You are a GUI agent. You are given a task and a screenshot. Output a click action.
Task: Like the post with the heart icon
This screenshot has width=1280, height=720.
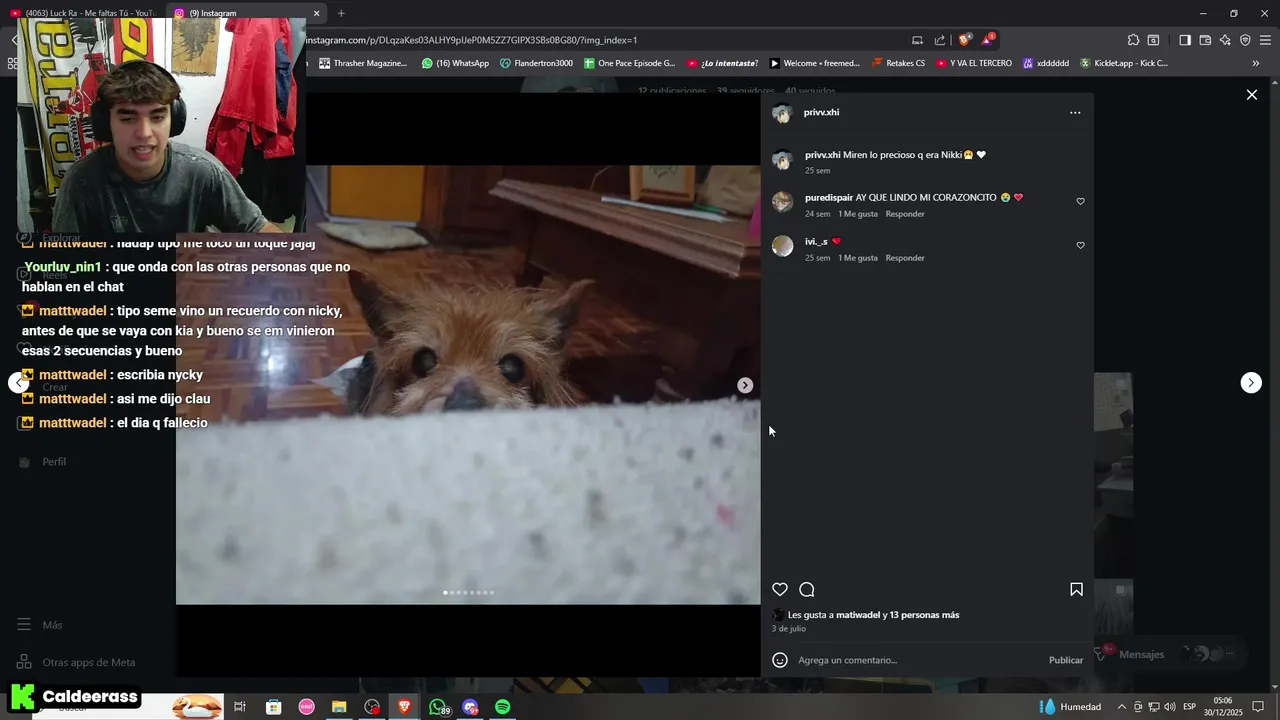pyautogui.click(x=780, y=590)
